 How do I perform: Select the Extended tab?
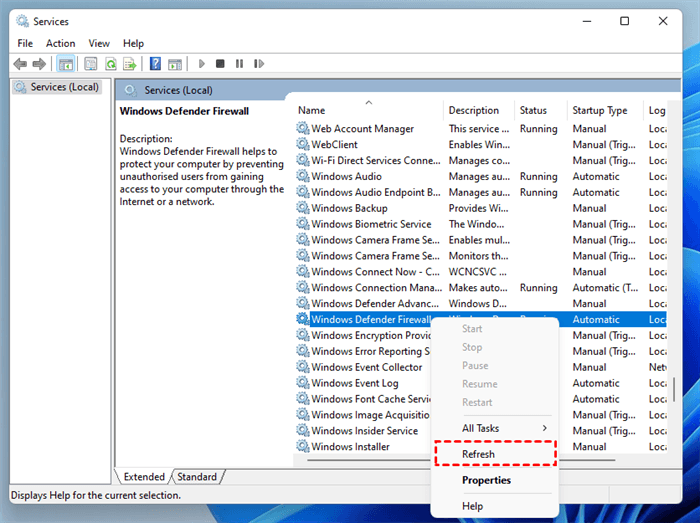pos(144,477)
